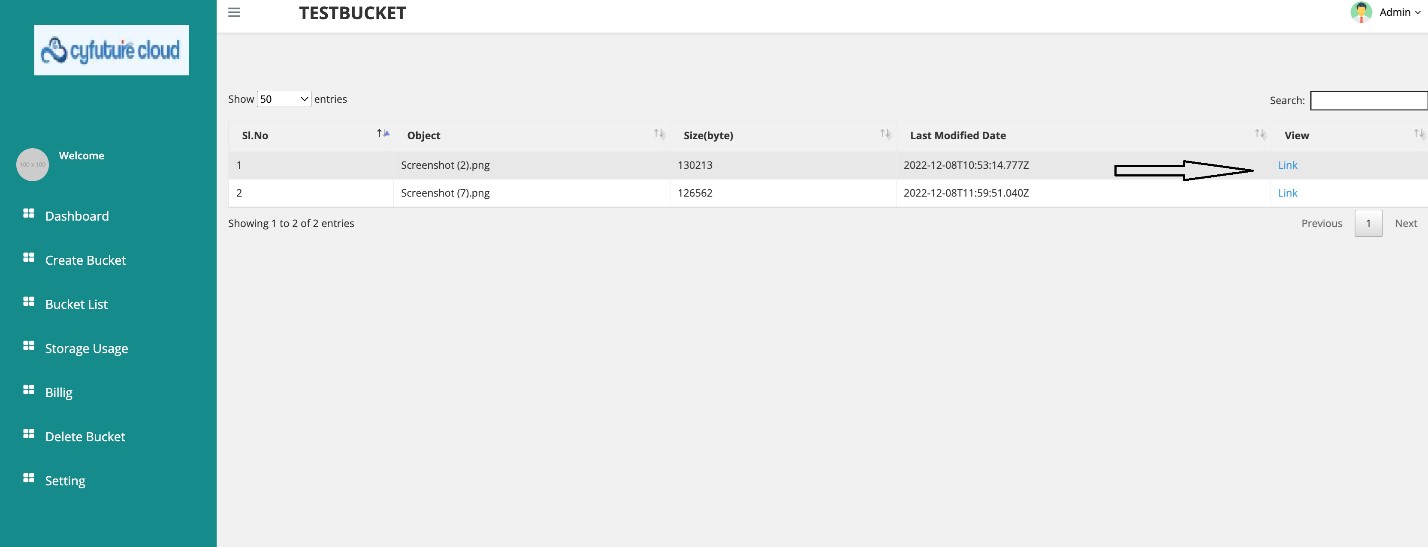Click the Setting sidebar icon

point(29,479)
